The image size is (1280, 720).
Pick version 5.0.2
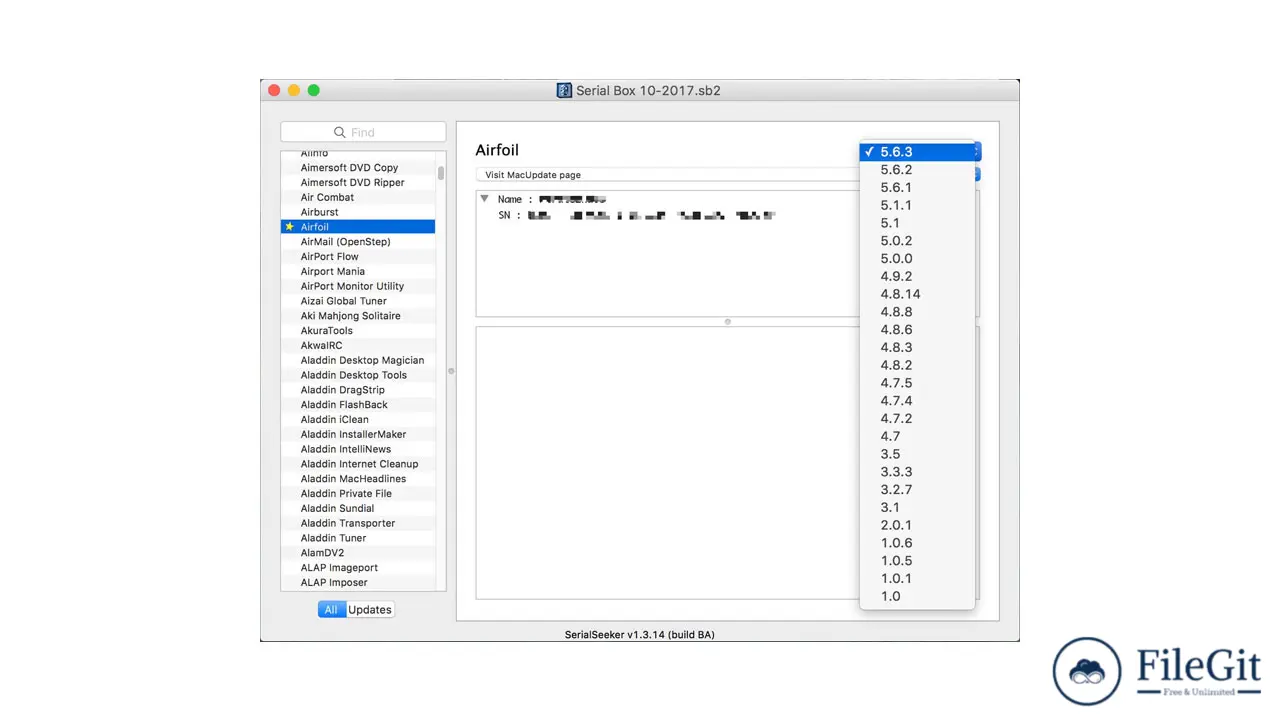(x=917, y=241)
